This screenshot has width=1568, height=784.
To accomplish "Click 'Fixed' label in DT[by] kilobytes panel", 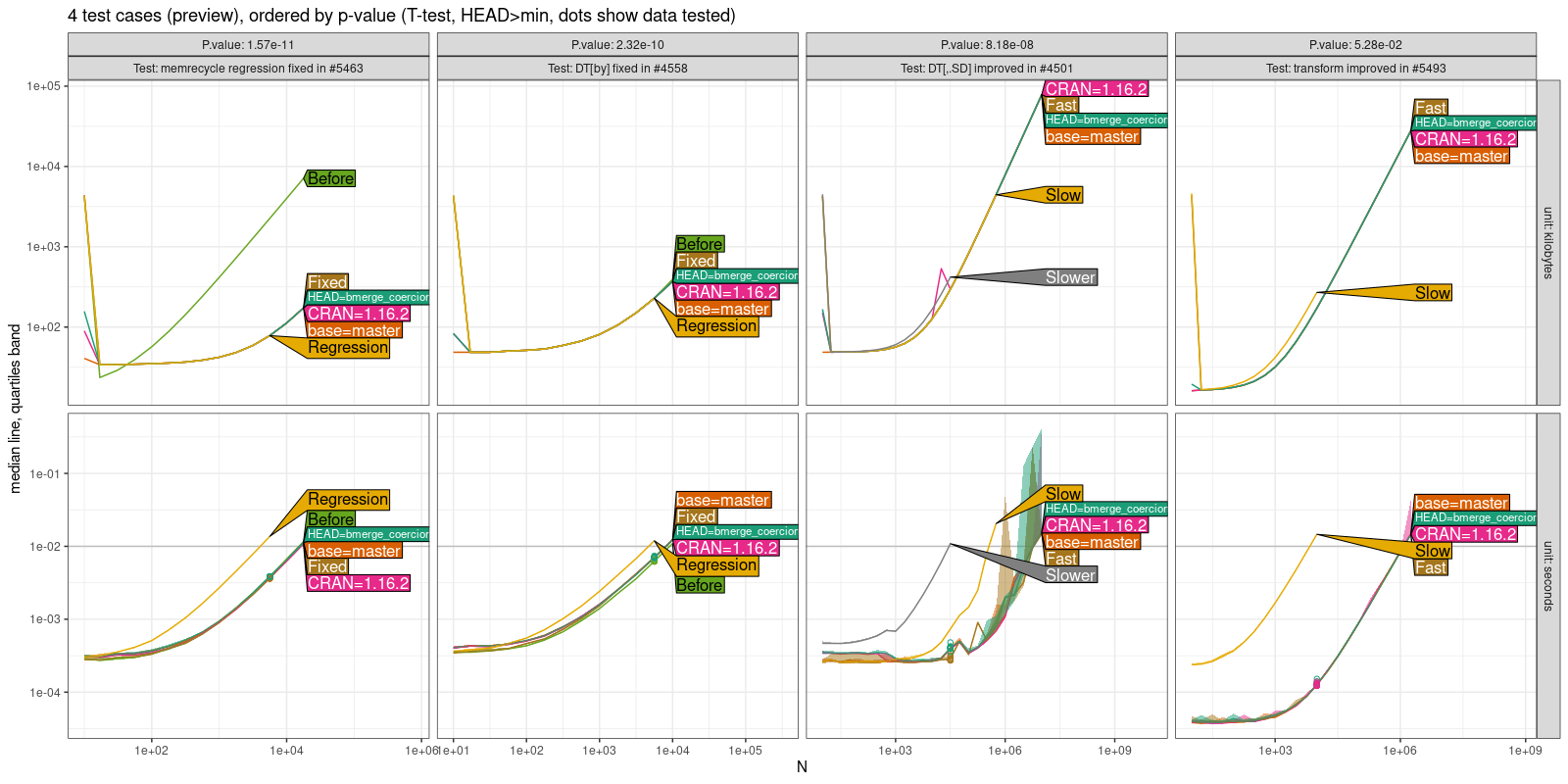I will (x=696, y=261).
